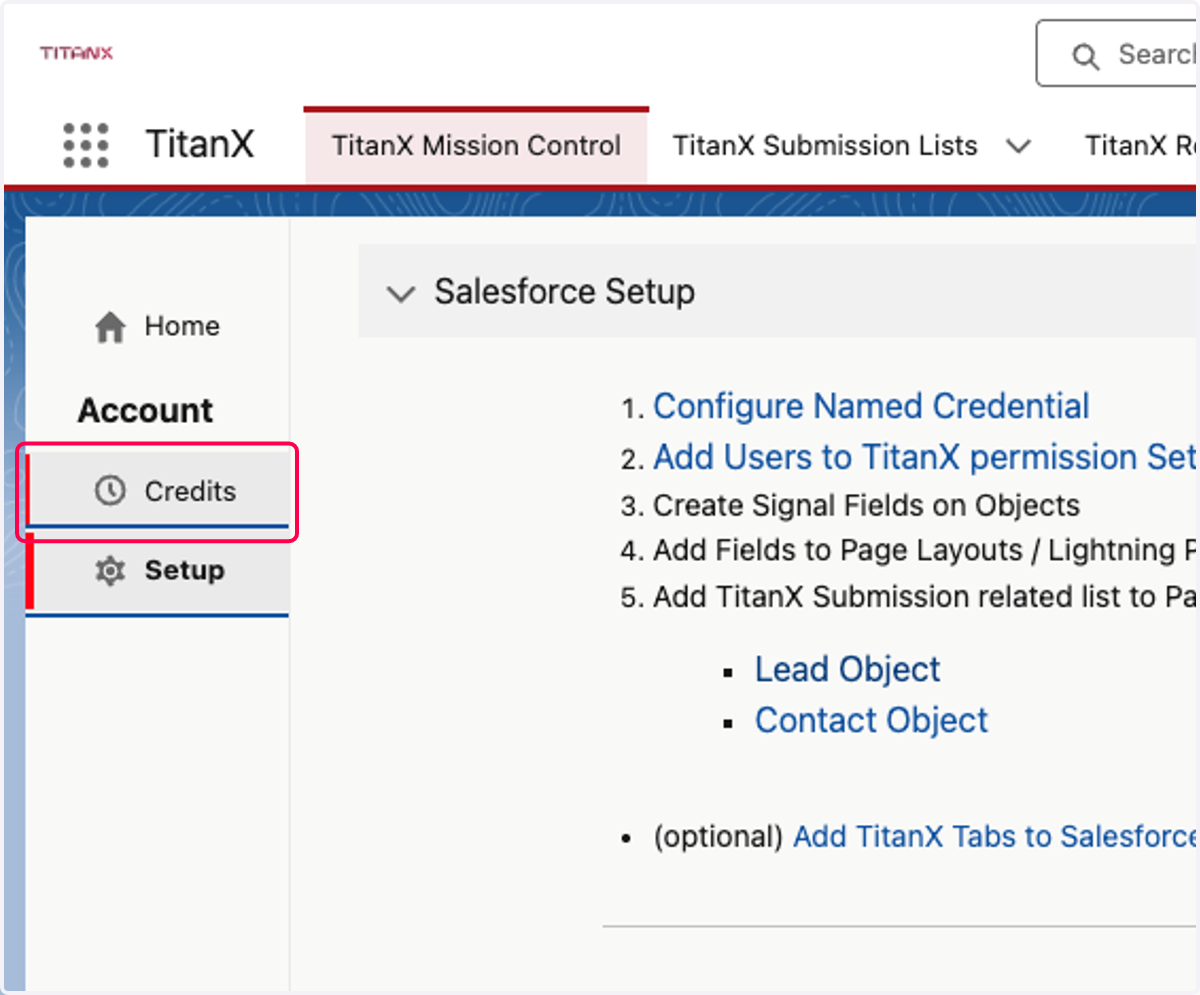Click 'Create Signal Fields on Objects' text
The image size is (1200, 995).
866,506
